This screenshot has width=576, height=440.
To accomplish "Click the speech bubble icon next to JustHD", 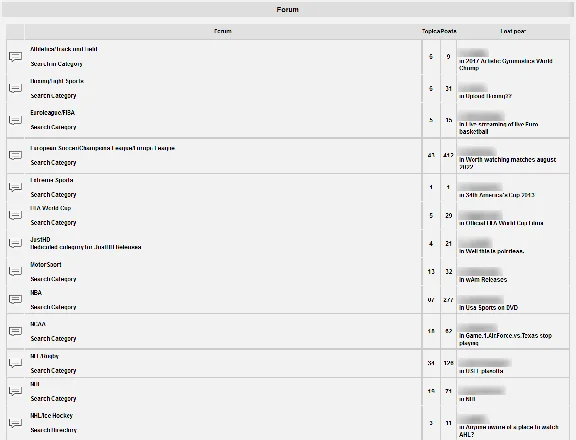I will pos(15,244).
